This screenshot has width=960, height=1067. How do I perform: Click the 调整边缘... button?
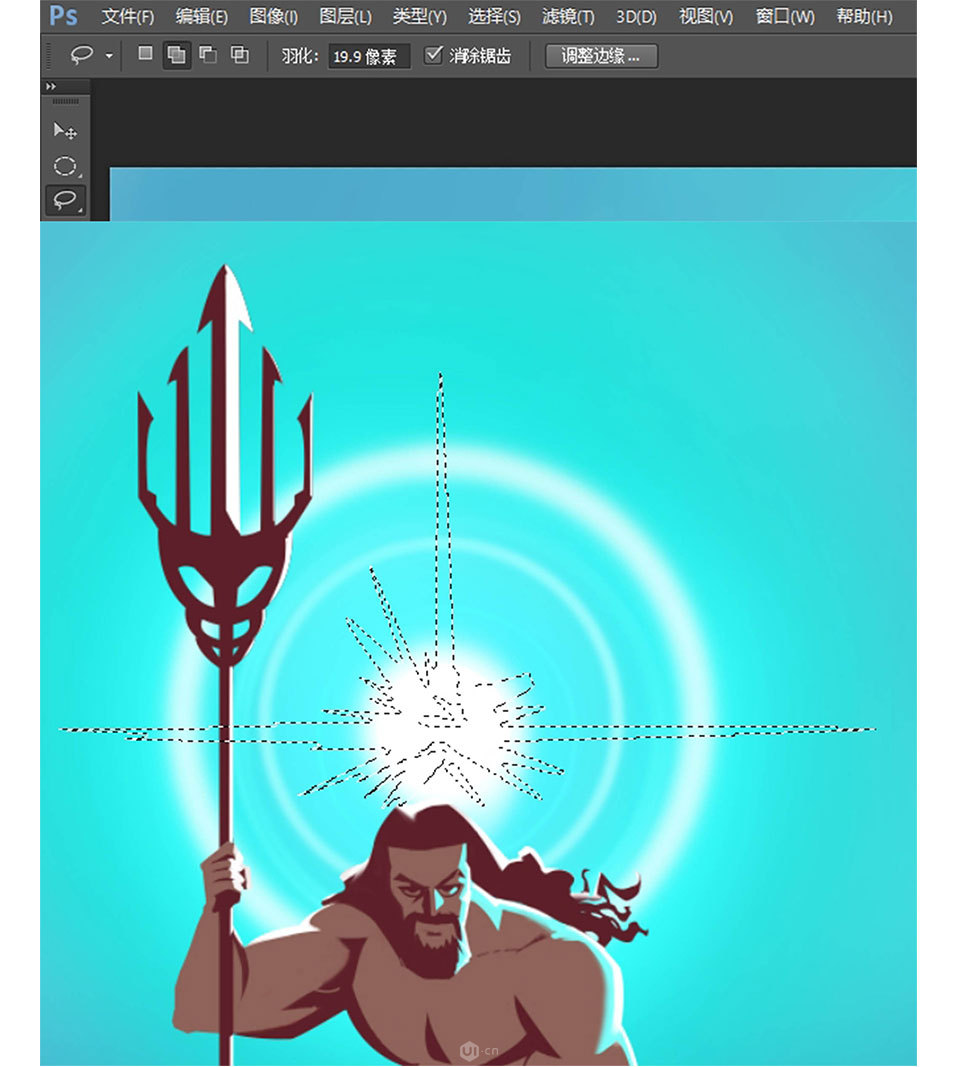tap(601, 56)
